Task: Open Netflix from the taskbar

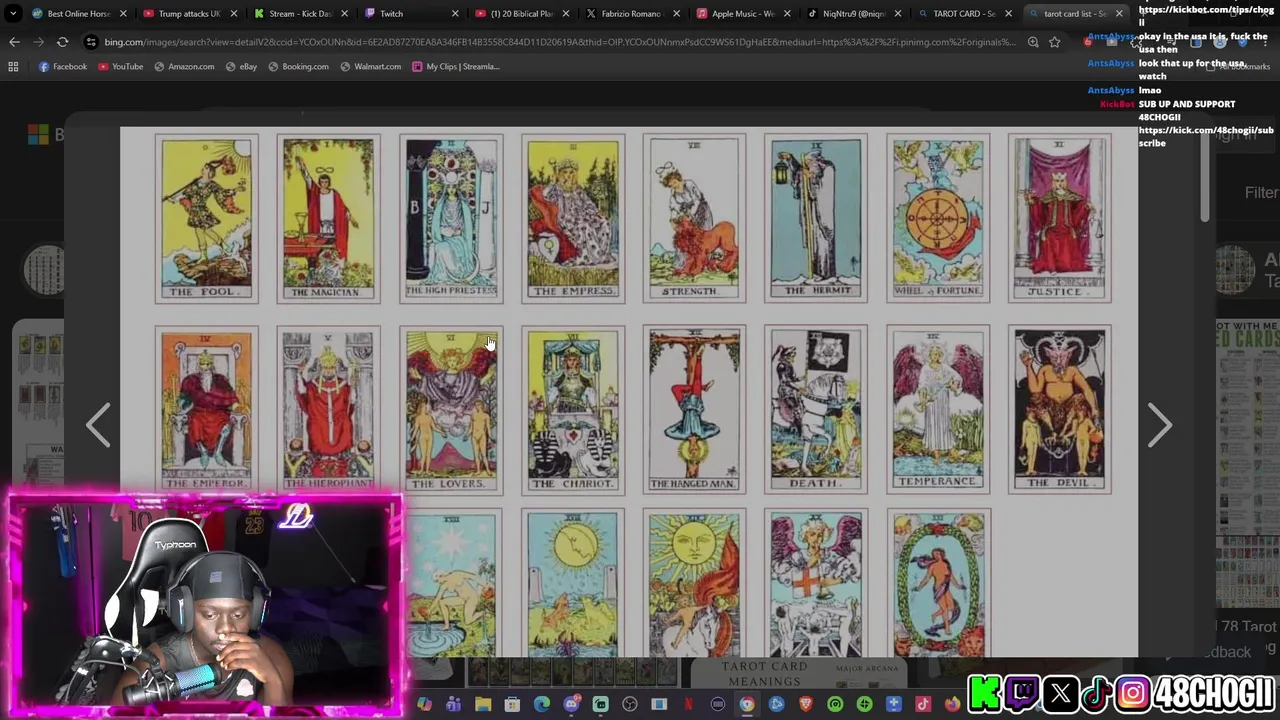Action: (x=688, y=704)
